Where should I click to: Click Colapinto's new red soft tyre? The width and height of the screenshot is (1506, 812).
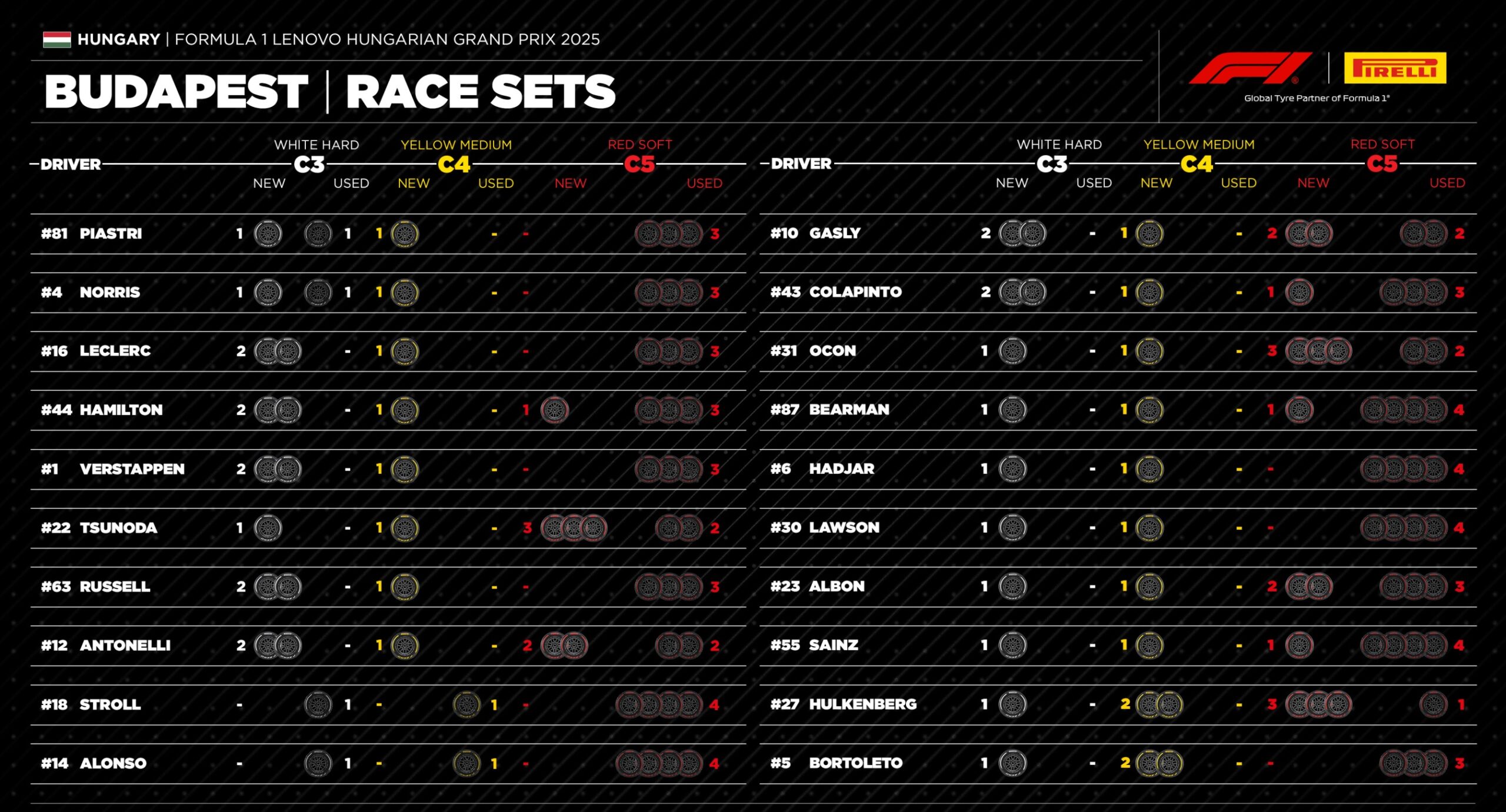click(x=1300, y=292)
